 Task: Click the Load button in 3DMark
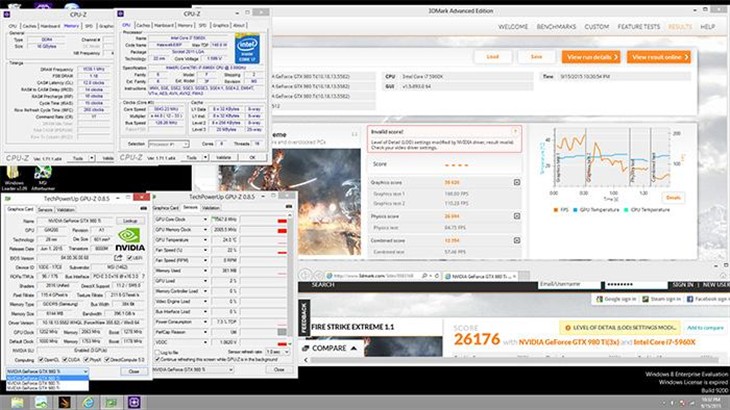493,57
